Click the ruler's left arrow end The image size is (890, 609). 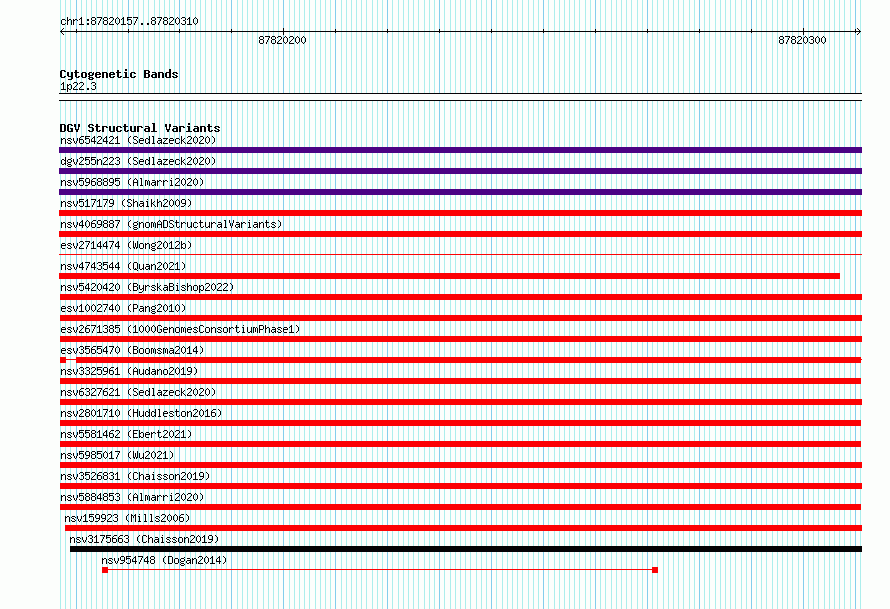62,31
